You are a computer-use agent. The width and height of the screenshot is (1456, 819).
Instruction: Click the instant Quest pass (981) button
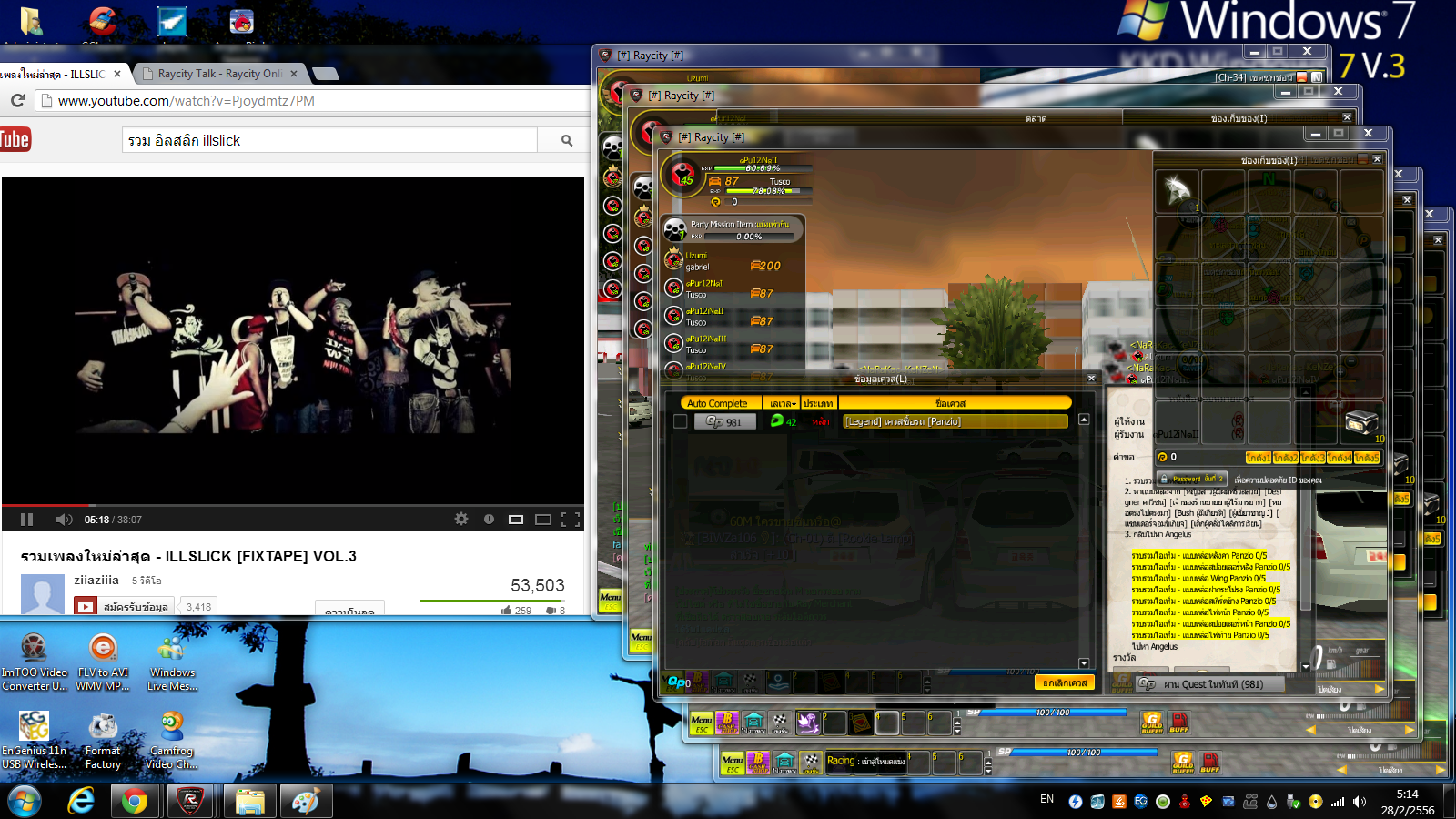pos(1212,683)
